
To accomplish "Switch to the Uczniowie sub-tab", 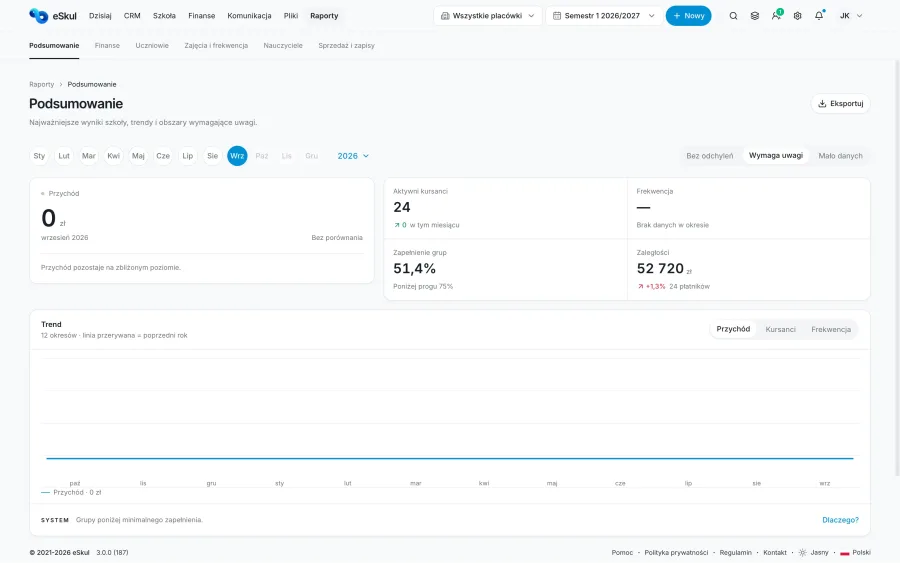I will click(152, 46).
